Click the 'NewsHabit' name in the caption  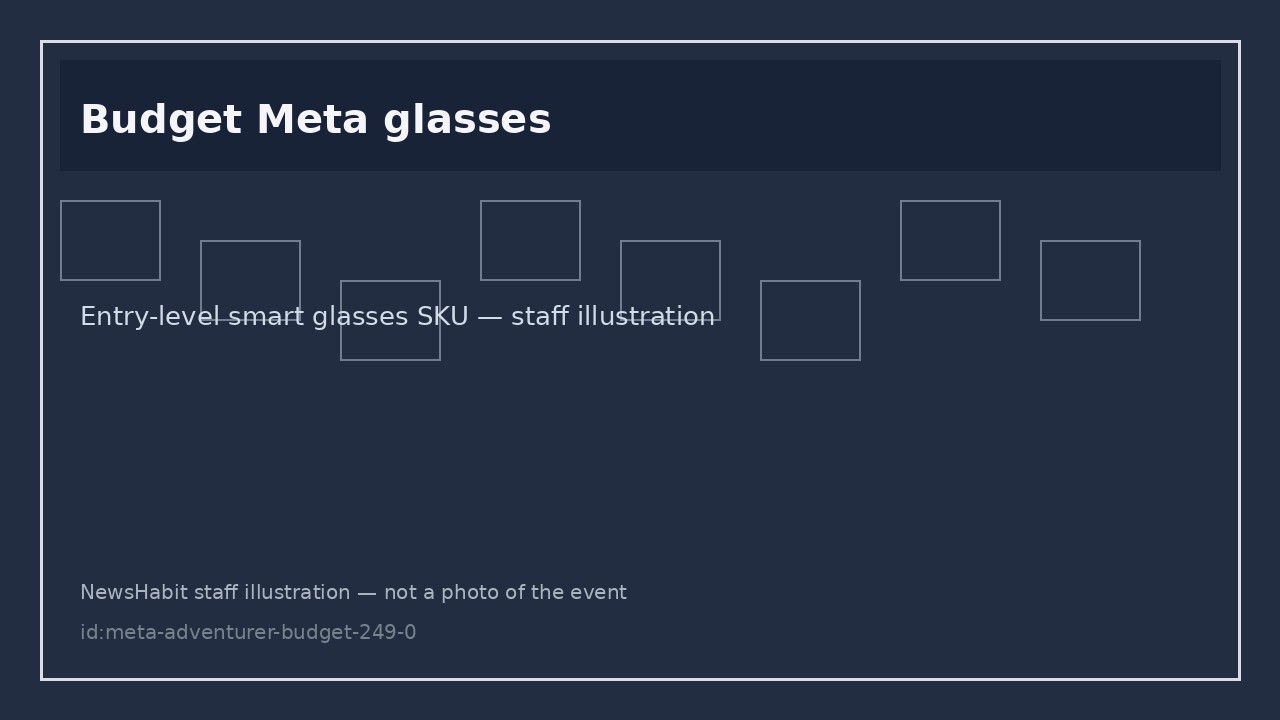click(x=134, y=593)
